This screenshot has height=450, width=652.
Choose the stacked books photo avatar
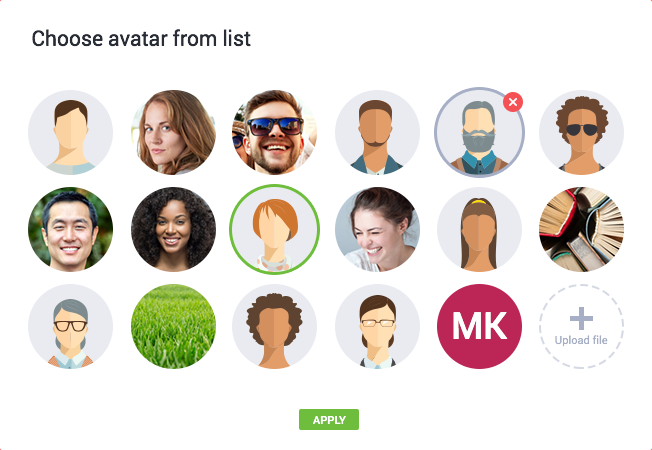coord(581,229)
